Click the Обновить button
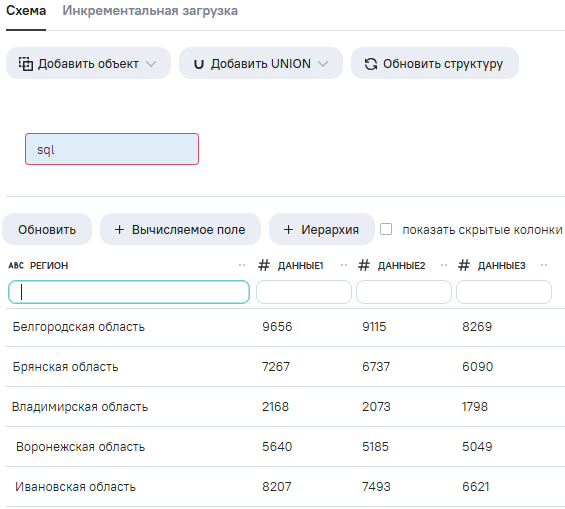The height and width of the screenshot is (509, 565). (x=47, y=229)
